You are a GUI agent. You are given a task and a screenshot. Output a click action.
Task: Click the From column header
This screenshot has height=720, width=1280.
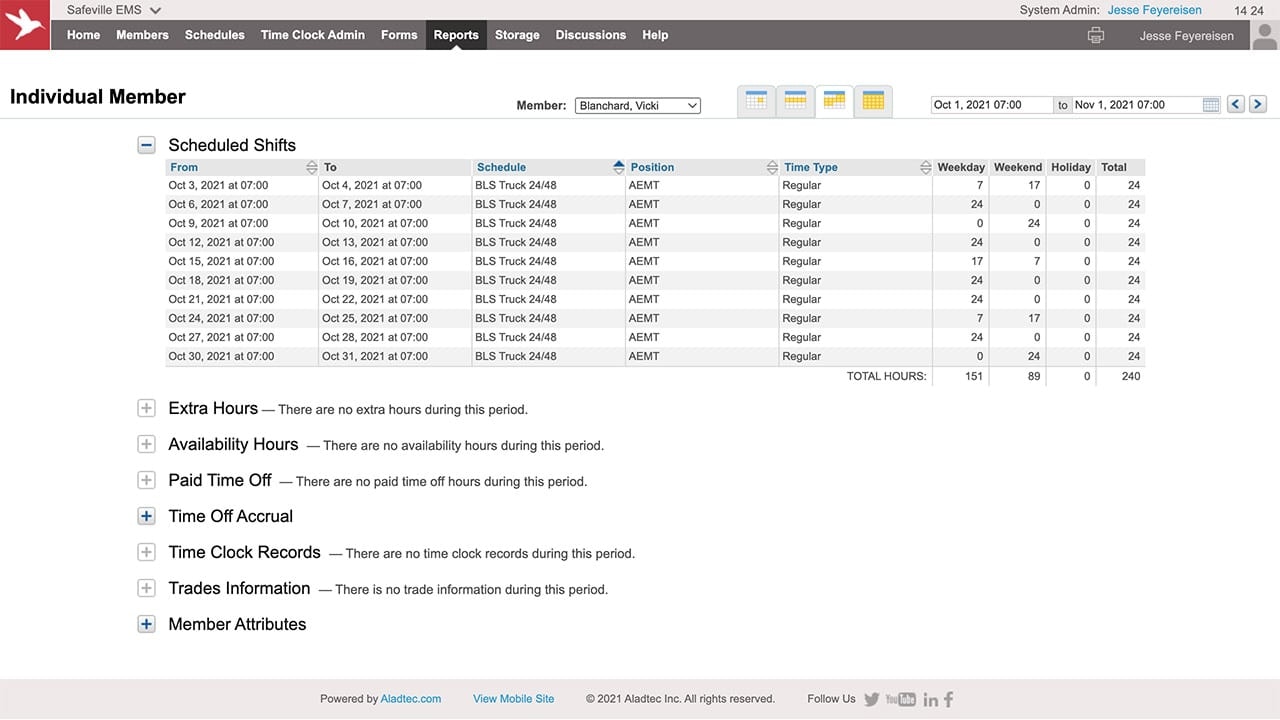click(184, 167)
